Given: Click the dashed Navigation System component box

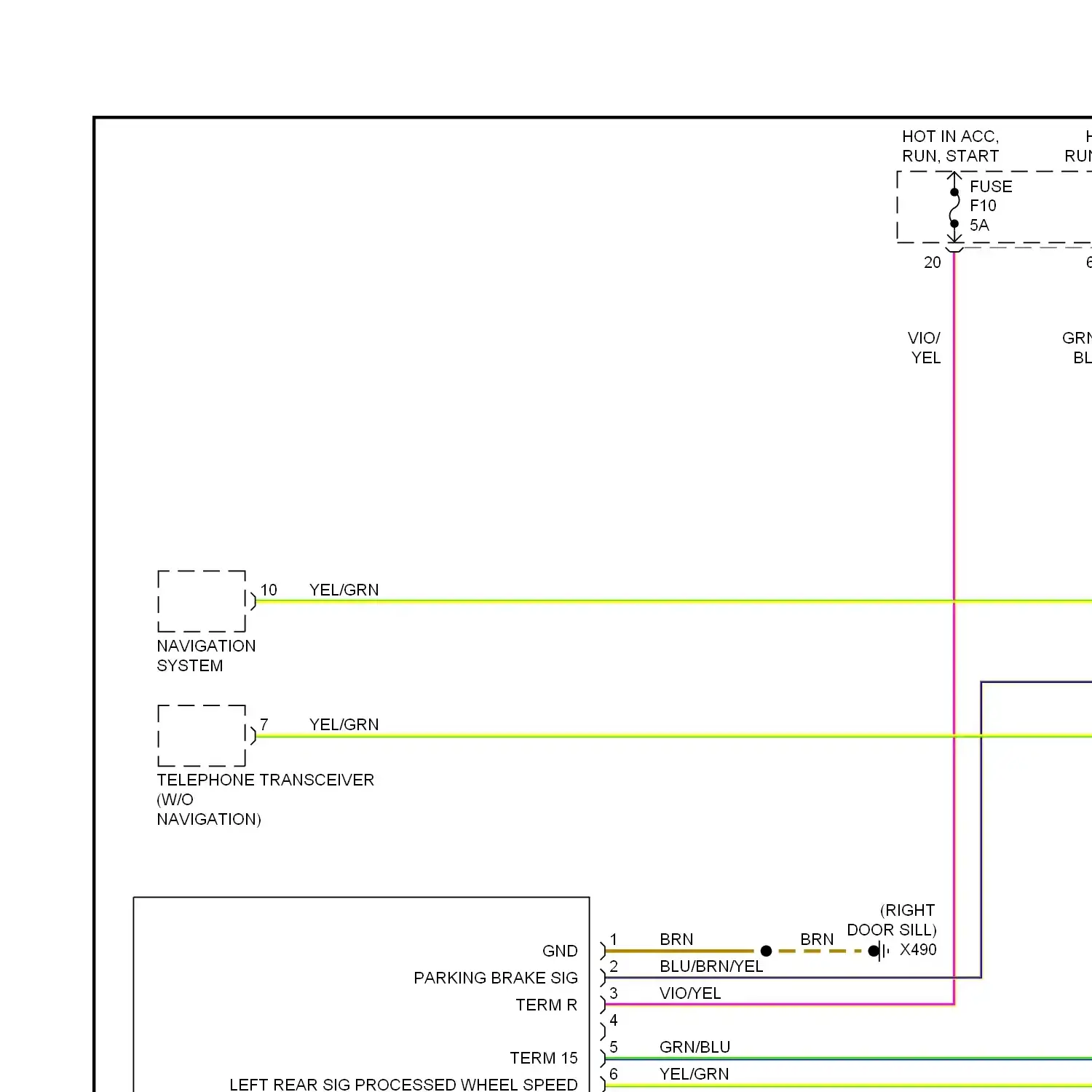Looking at the screenshot, I should pos(202,601).
